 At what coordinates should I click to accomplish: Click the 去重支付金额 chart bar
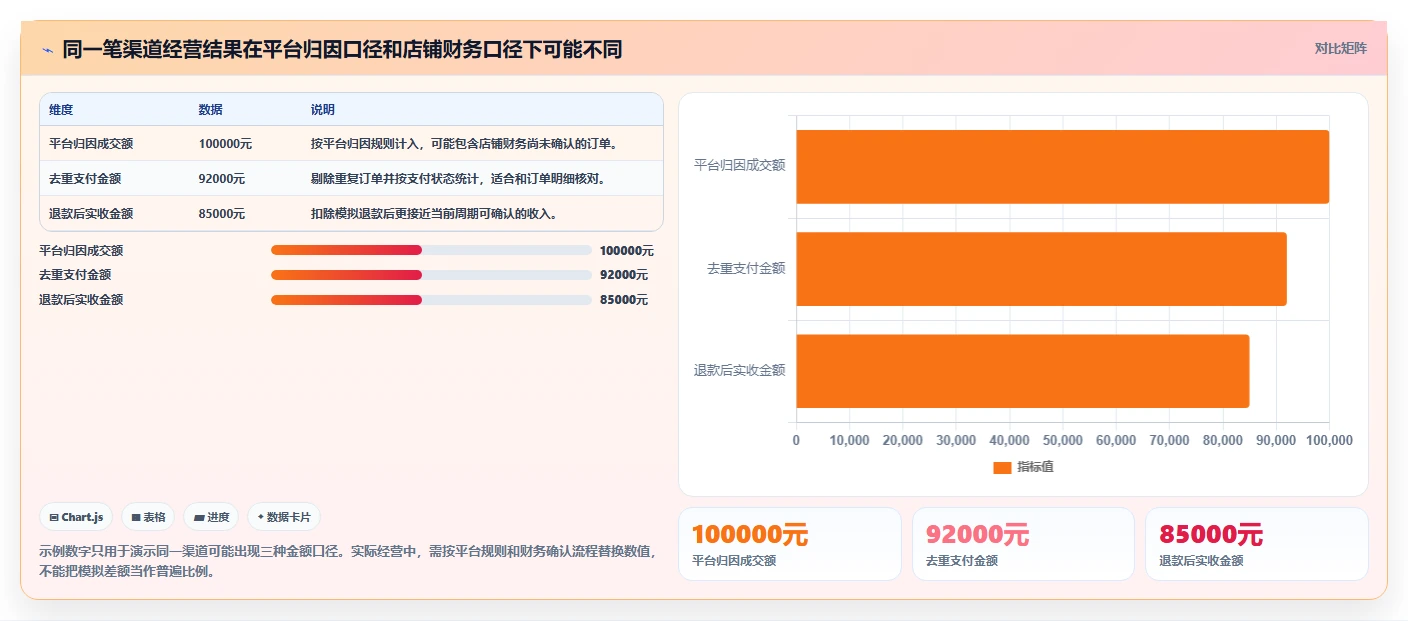tap(1041, 269)
